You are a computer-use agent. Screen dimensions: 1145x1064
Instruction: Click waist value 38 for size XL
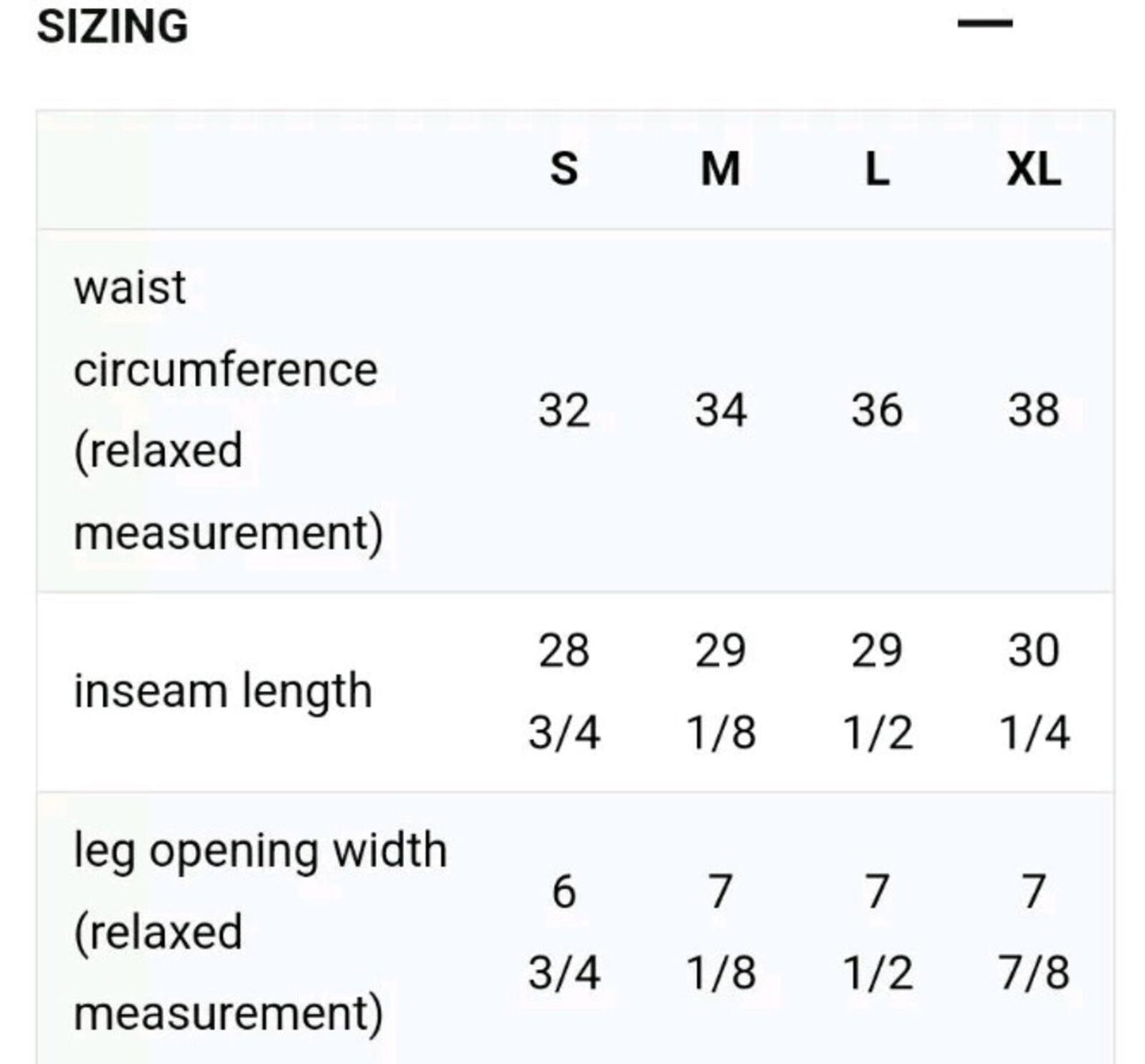click(x=1033, y=410)
